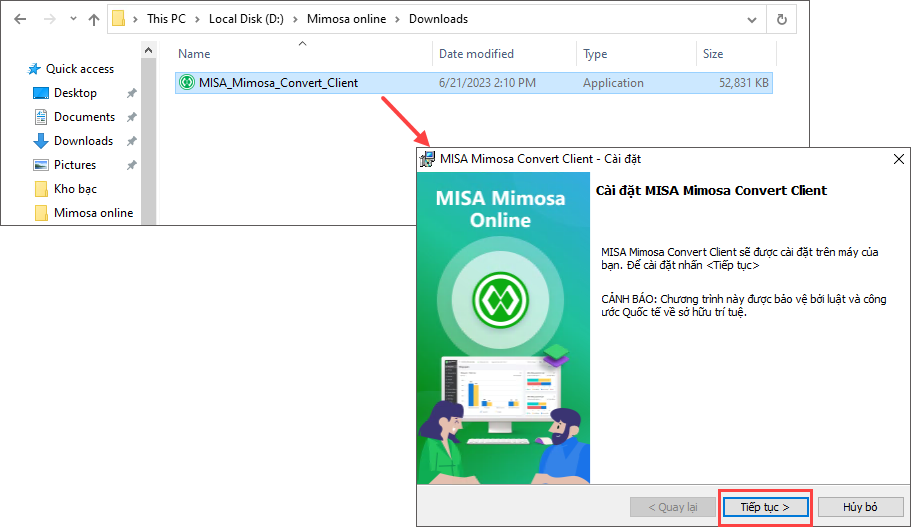This screenshot has width=911, height=527.
Task: Go forward in File Explorer
Action: tap(50, 19)
